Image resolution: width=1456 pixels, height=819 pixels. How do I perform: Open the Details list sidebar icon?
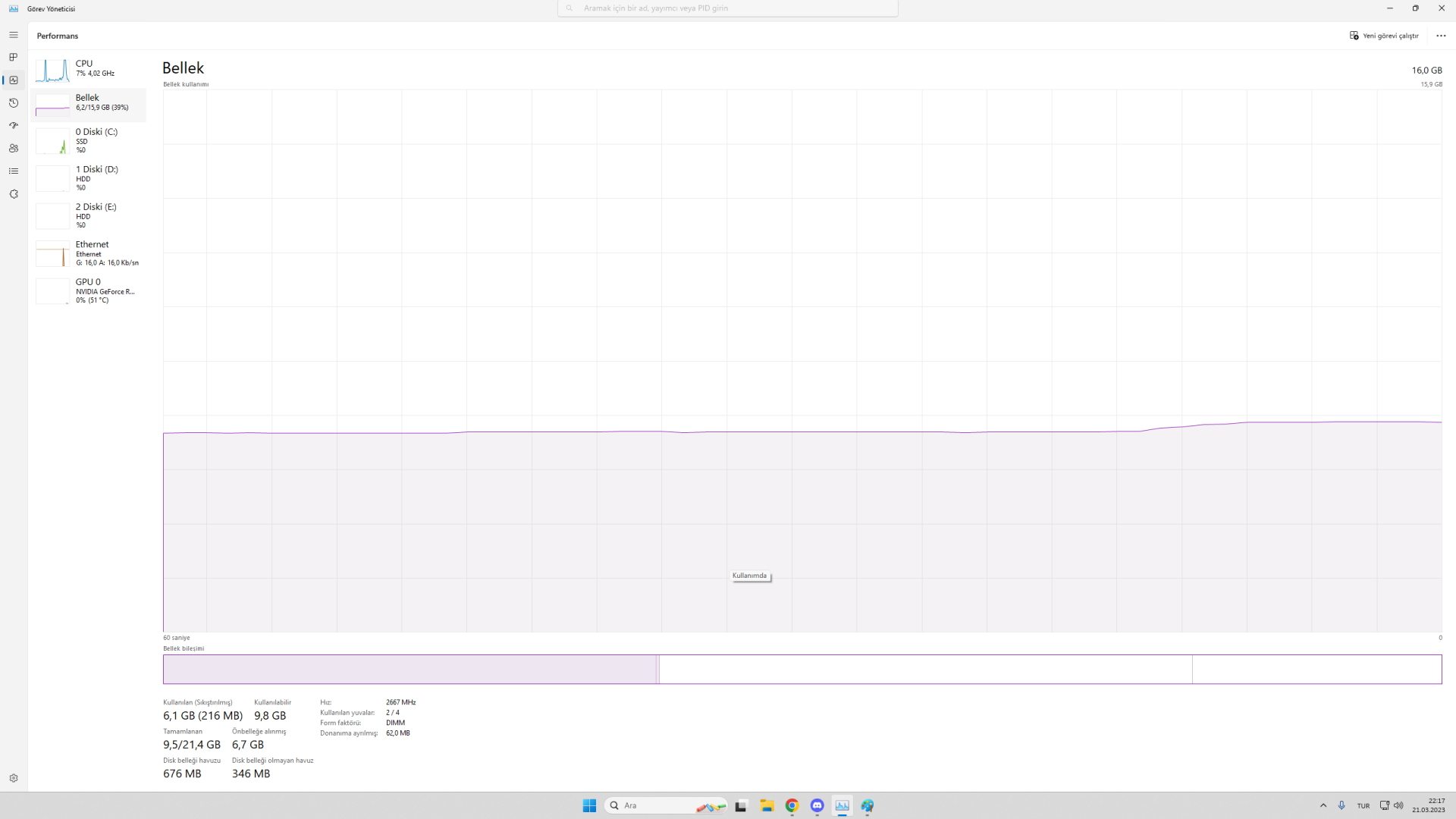click(14, 171)
